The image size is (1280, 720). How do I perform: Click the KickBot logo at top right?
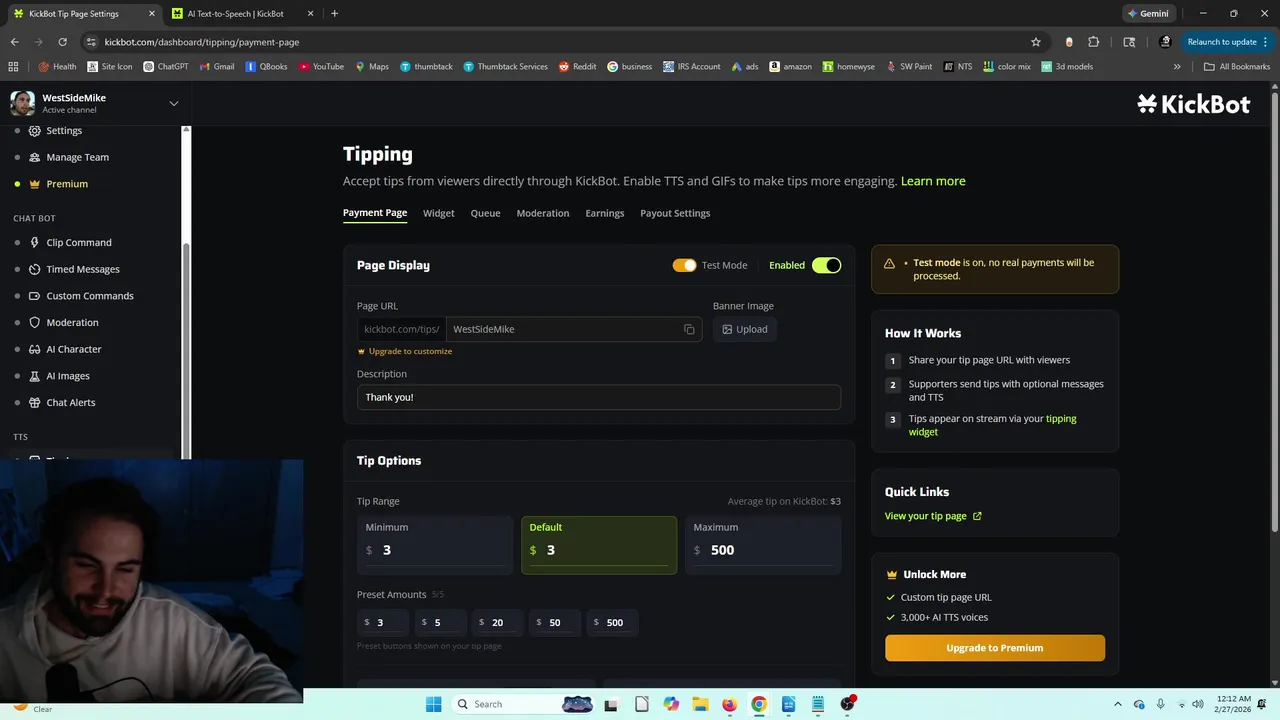coord(1194,104)
